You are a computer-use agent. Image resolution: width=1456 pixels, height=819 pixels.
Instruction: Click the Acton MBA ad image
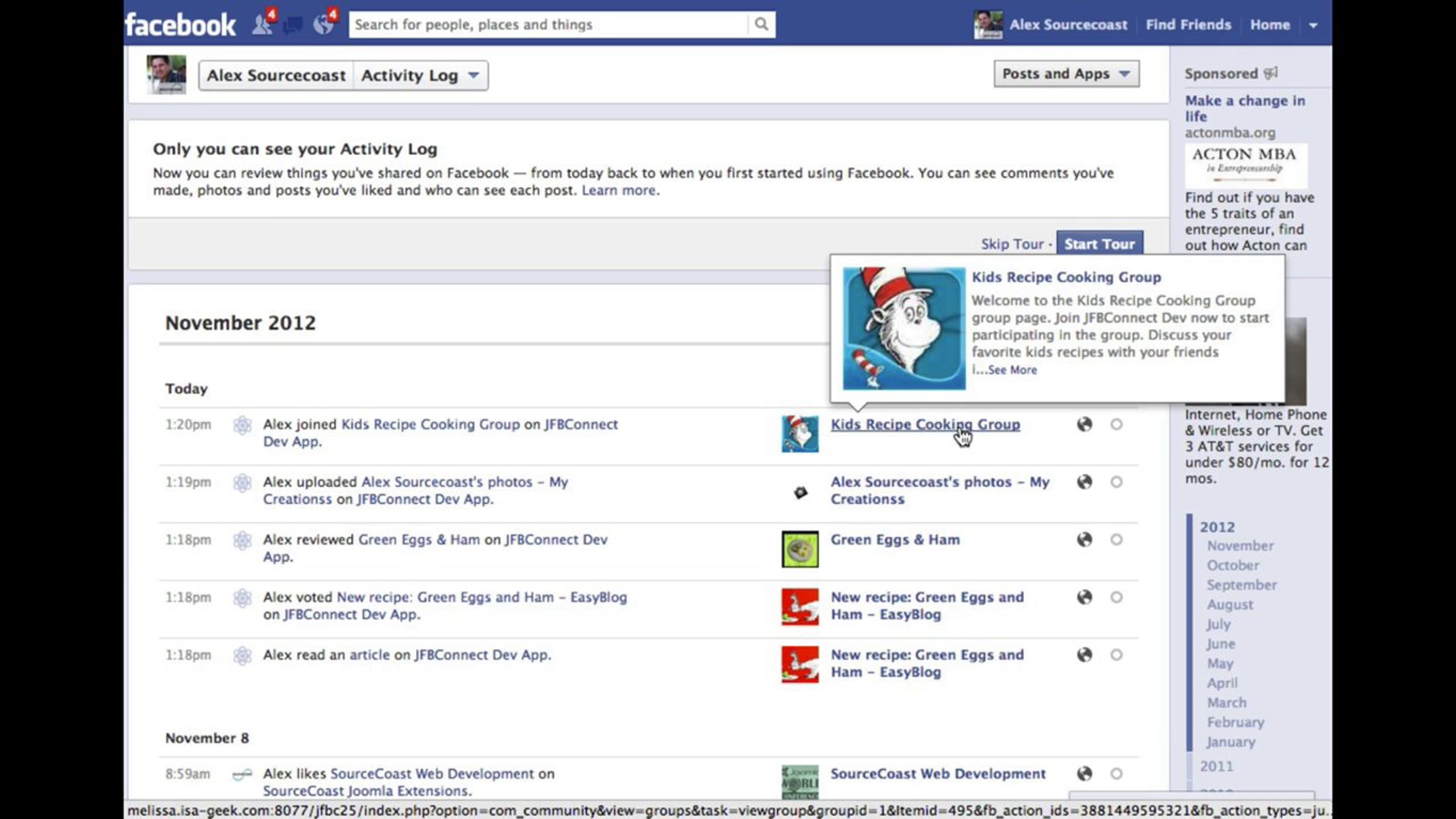click(1246, 165)
